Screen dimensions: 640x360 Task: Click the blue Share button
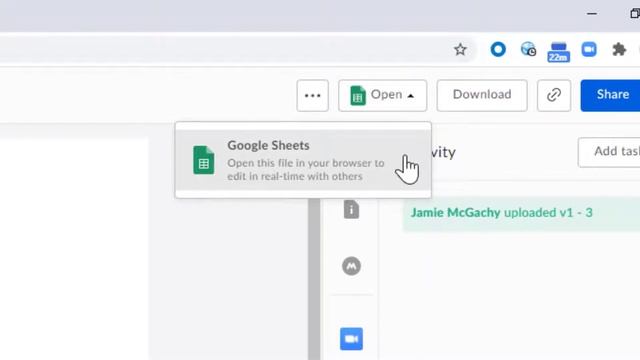(611, 96)
